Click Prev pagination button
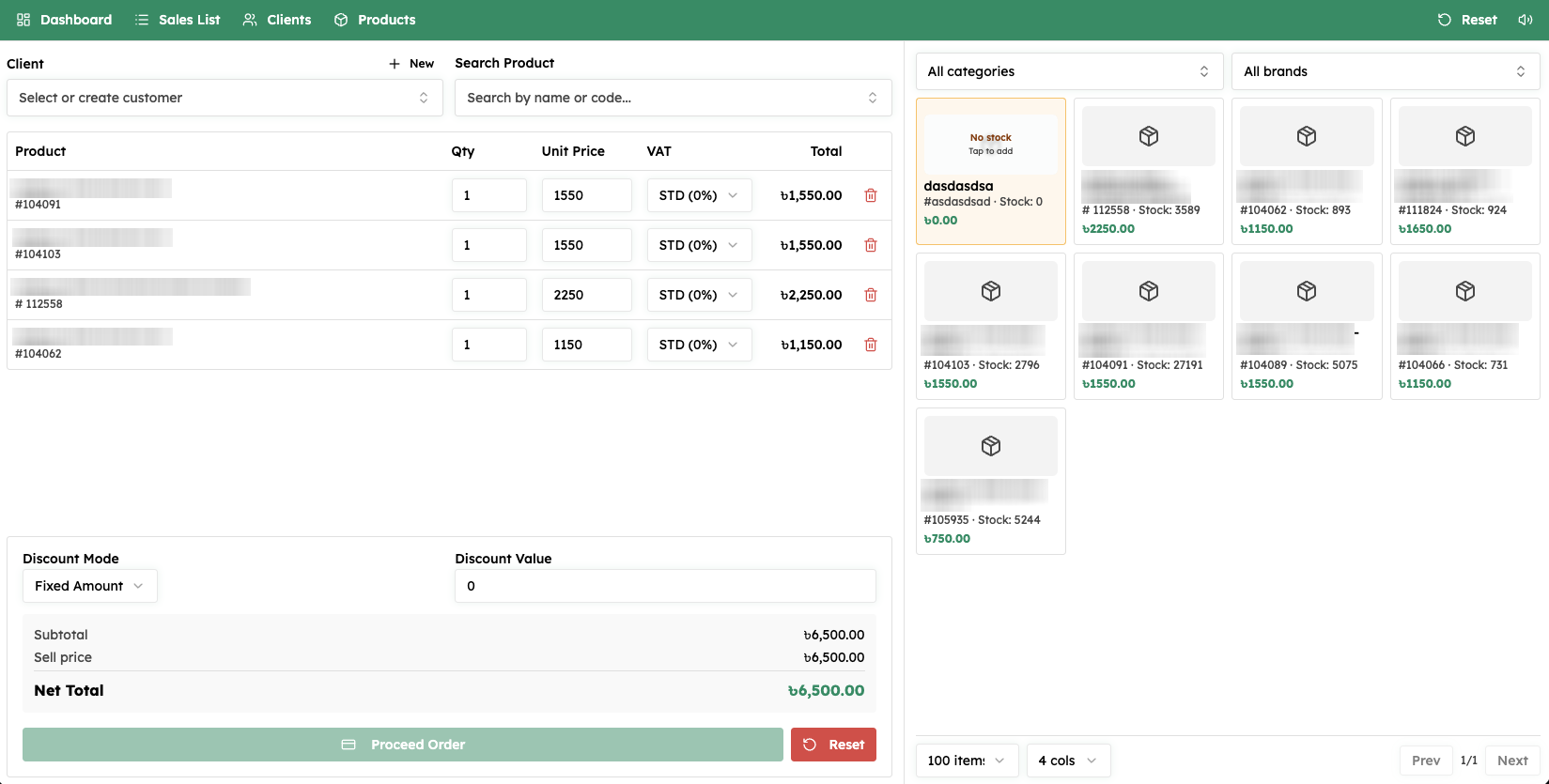 coord(1426,761)
